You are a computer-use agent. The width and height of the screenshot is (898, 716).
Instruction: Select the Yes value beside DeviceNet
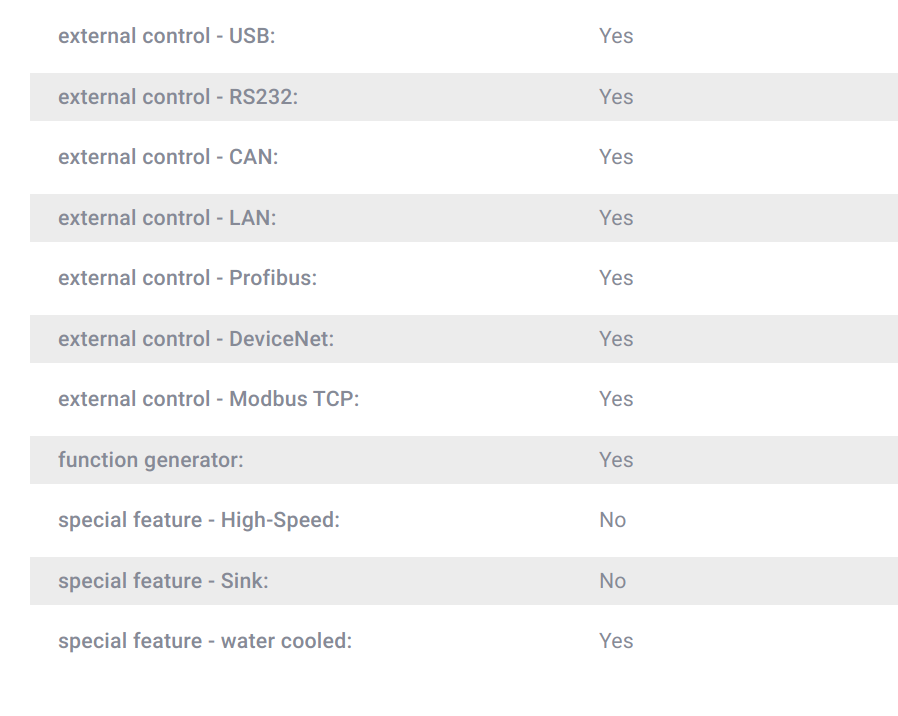(x=616, y=339)
